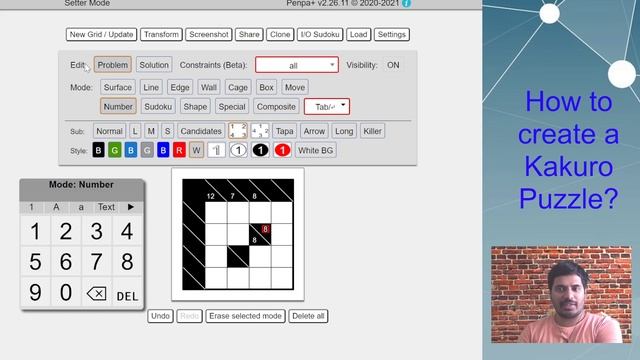Click keypad digit 5
Viewport: 640px width, 360px height.
coord(35,262)
